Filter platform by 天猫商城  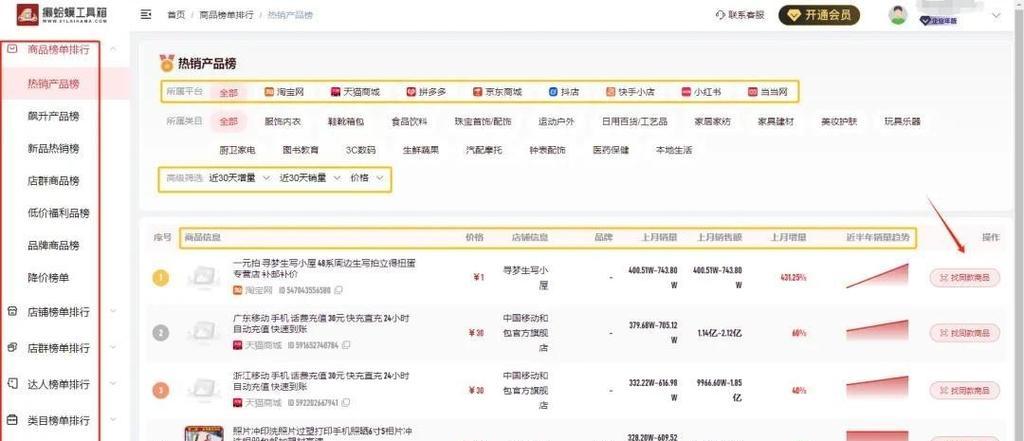click(355, 92)
